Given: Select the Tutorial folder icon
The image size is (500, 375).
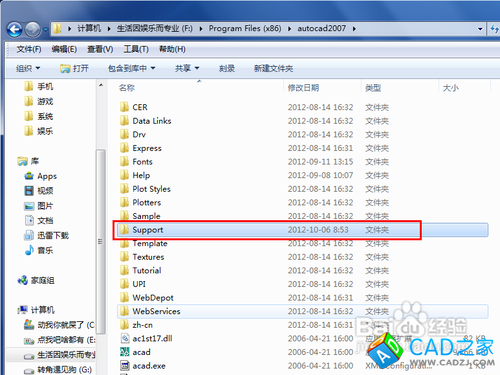Looking at the screenshot, I should [x=124, y=270].
